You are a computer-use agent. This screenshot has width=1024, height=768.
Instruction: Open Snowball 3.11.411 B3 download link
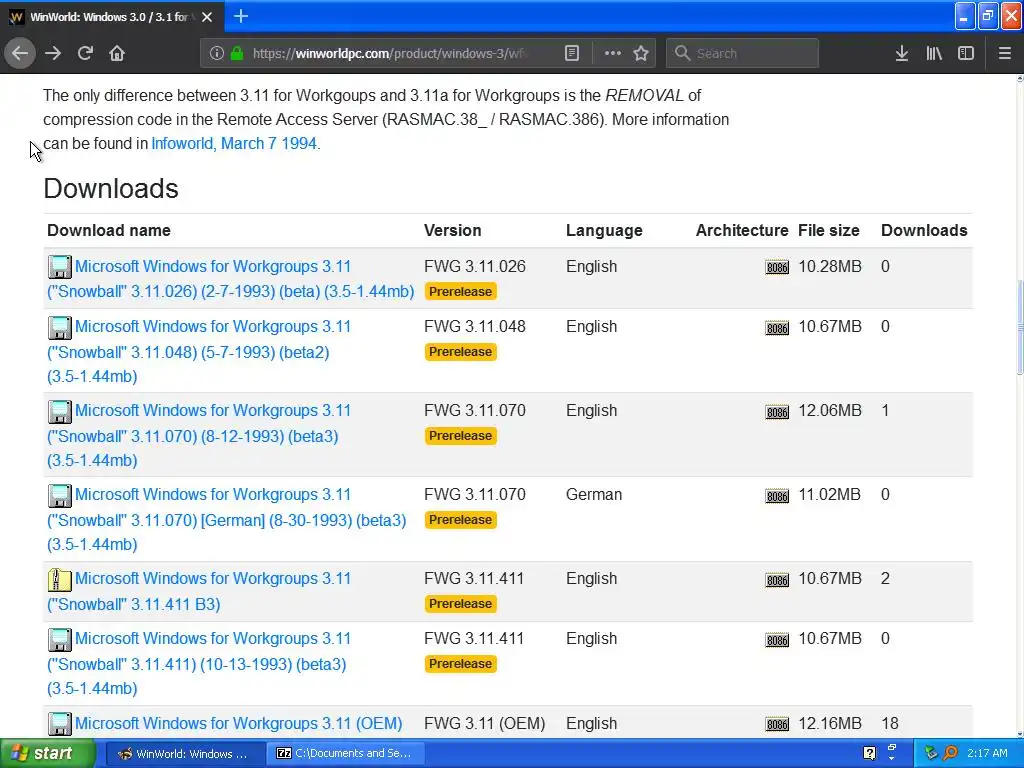(199, 591)
